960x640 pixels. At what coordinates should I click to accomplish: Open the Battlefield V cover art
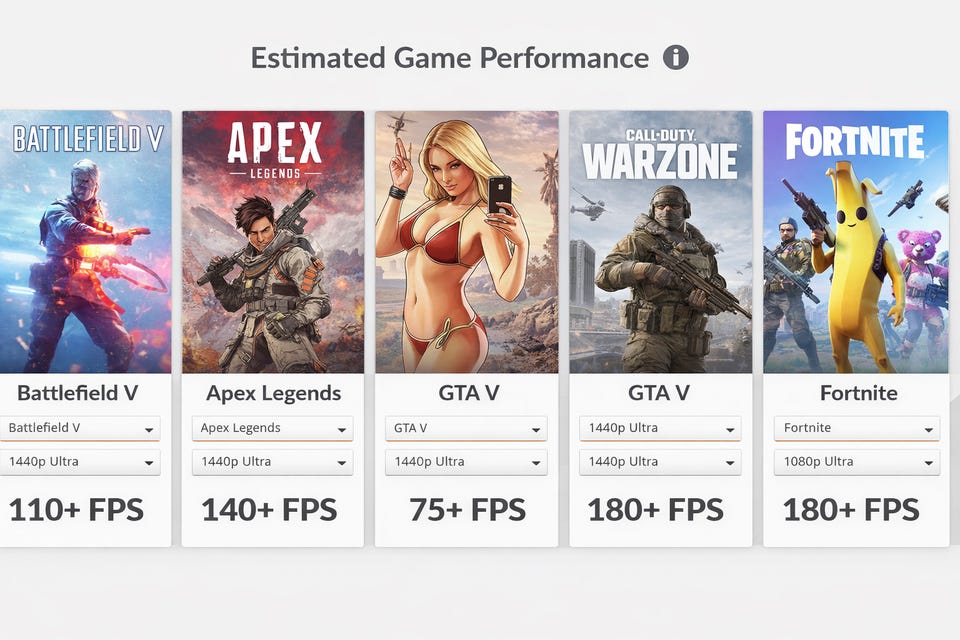coord(85,241)
